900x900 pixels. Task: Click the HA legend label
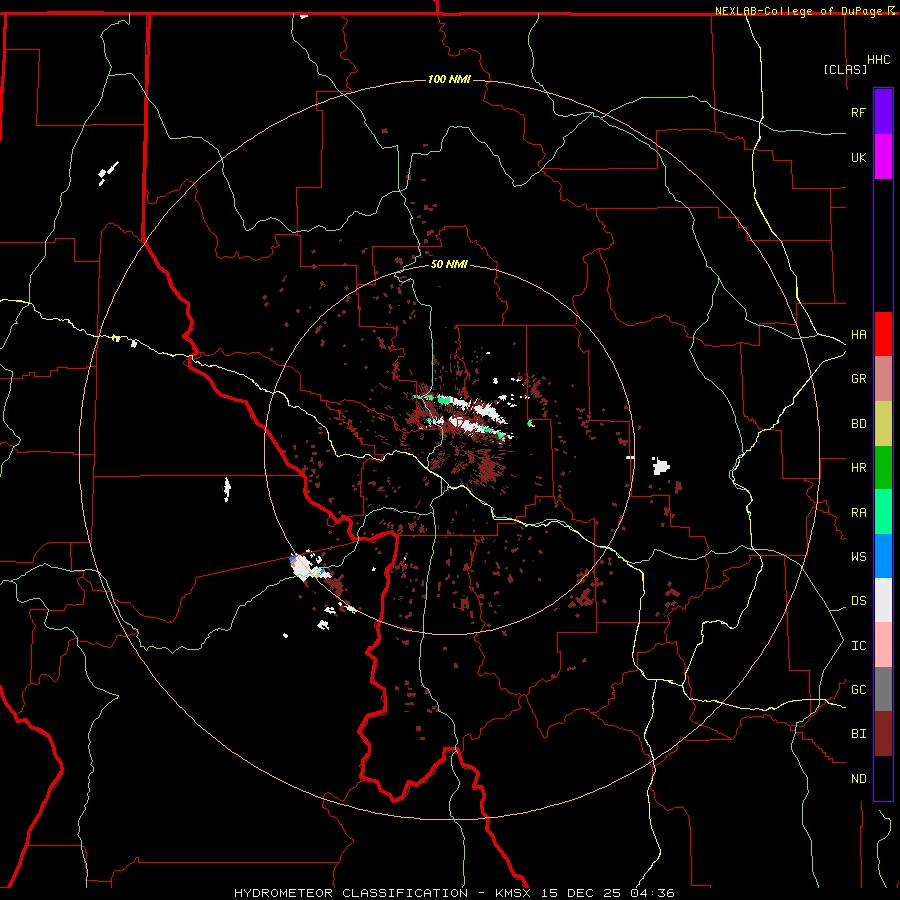[x=858, y=335]
